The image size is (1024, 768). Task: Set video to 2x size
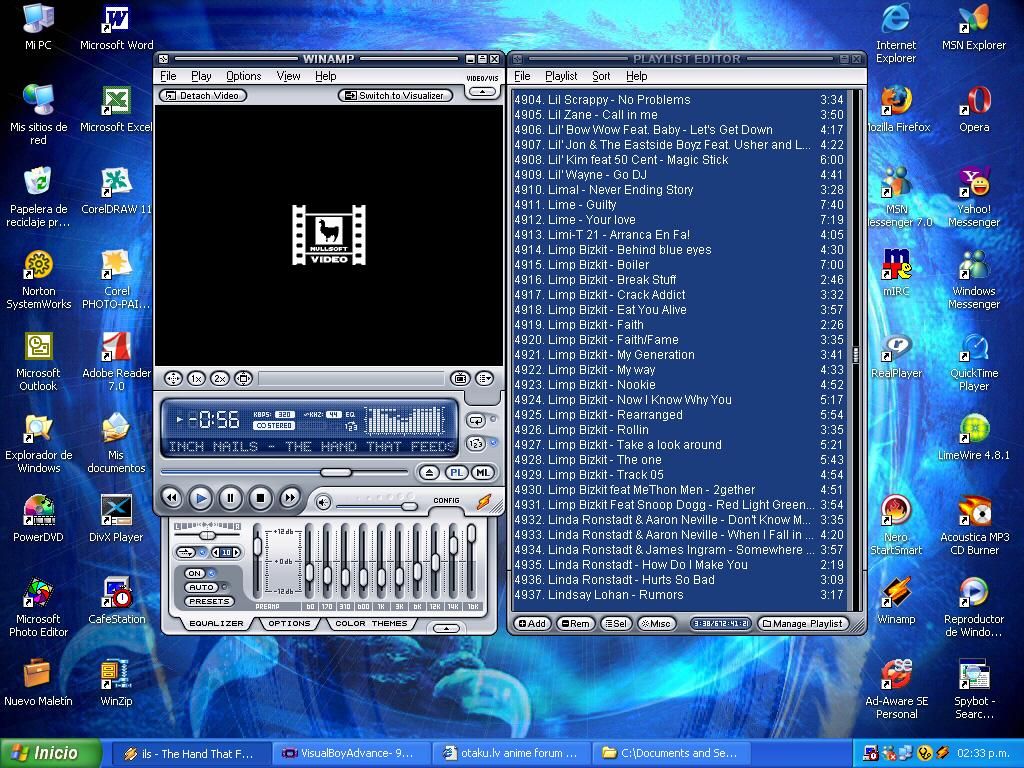220,378
